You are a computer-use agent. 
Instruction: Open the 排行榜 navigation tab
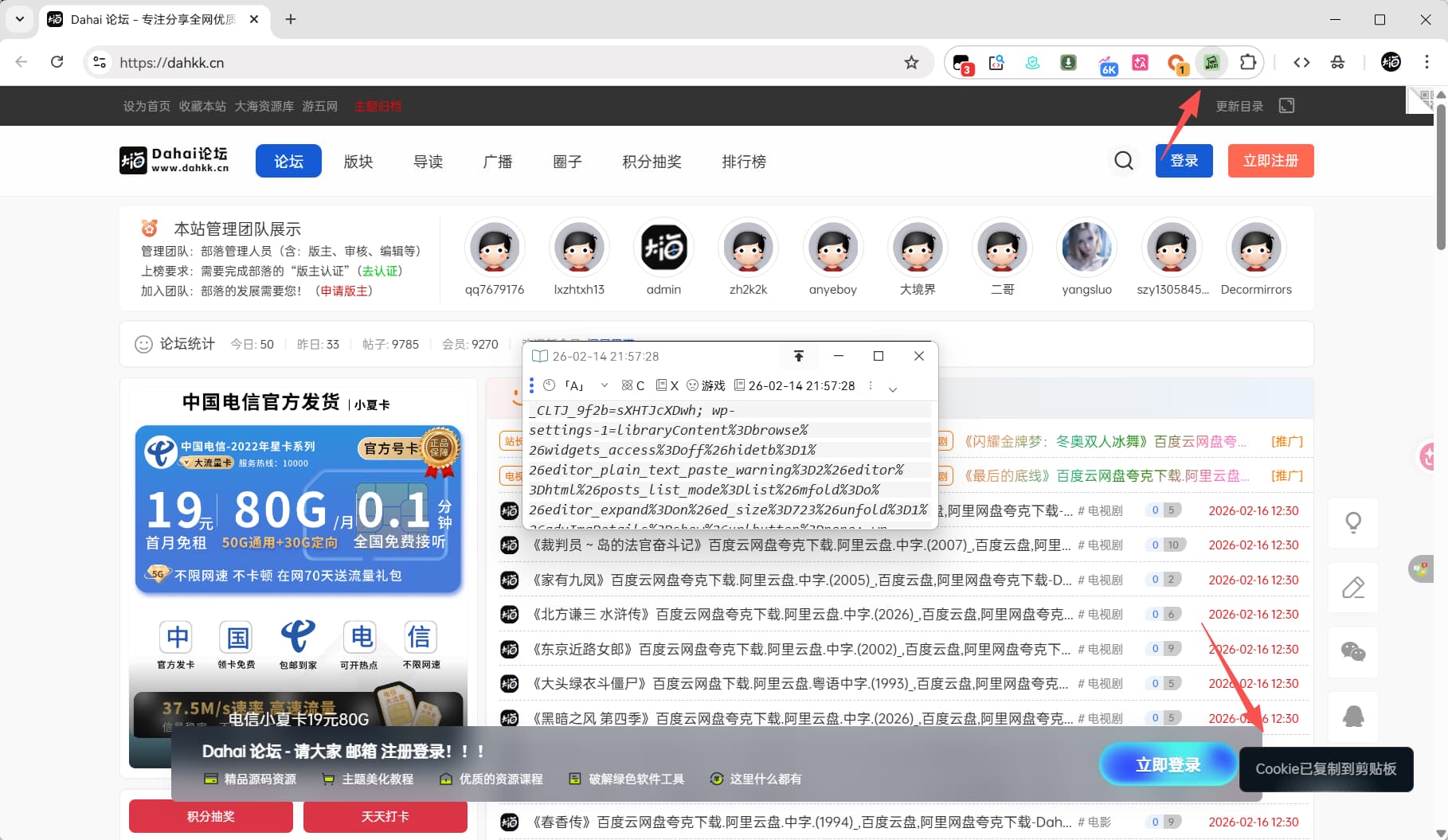pyautogui.click(x=744, y=161)
